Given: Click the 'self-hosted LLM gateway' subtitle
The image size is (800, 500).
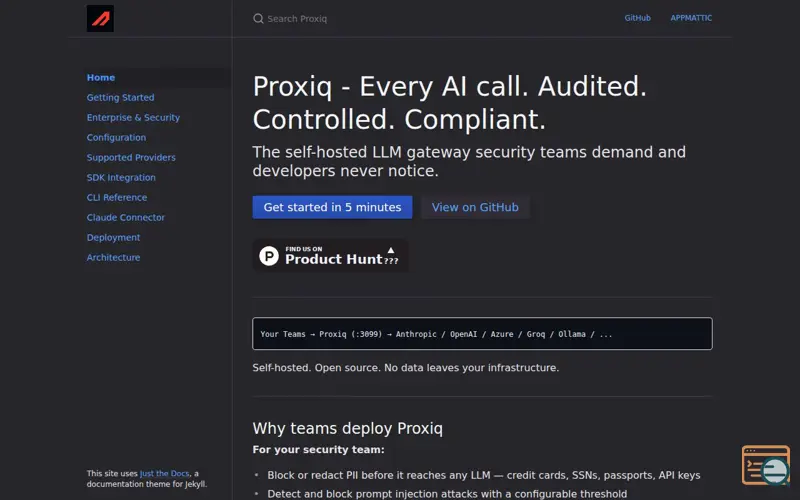Looking at the screenshot, I should click(x=469, y=161).
